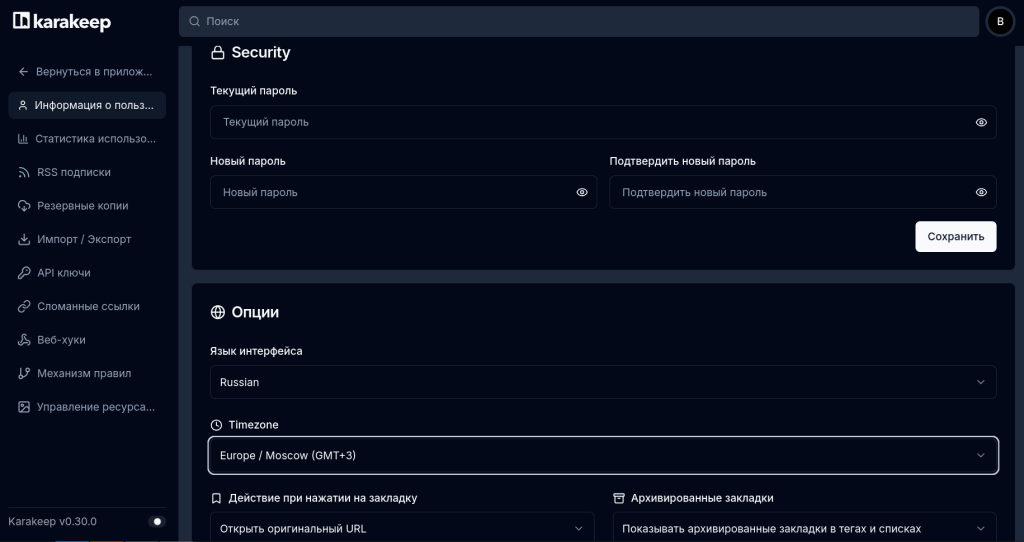Click the Резервные копии cloud icon
The image size is (1024, 542).
pos(24,206)
